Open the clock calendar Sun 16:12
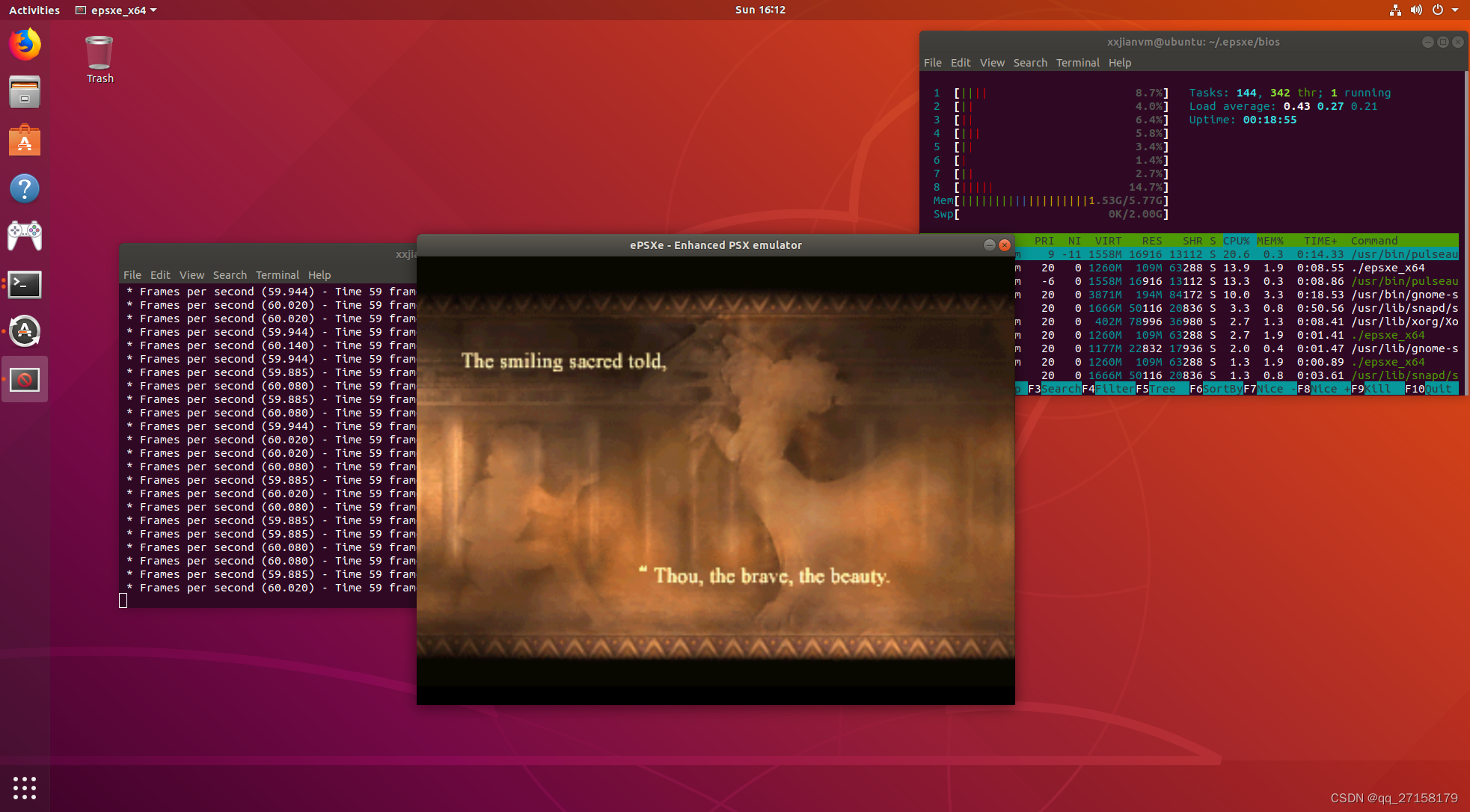Screen dimensions: 1470x812 pyautogui.click(x=760, y=10)
